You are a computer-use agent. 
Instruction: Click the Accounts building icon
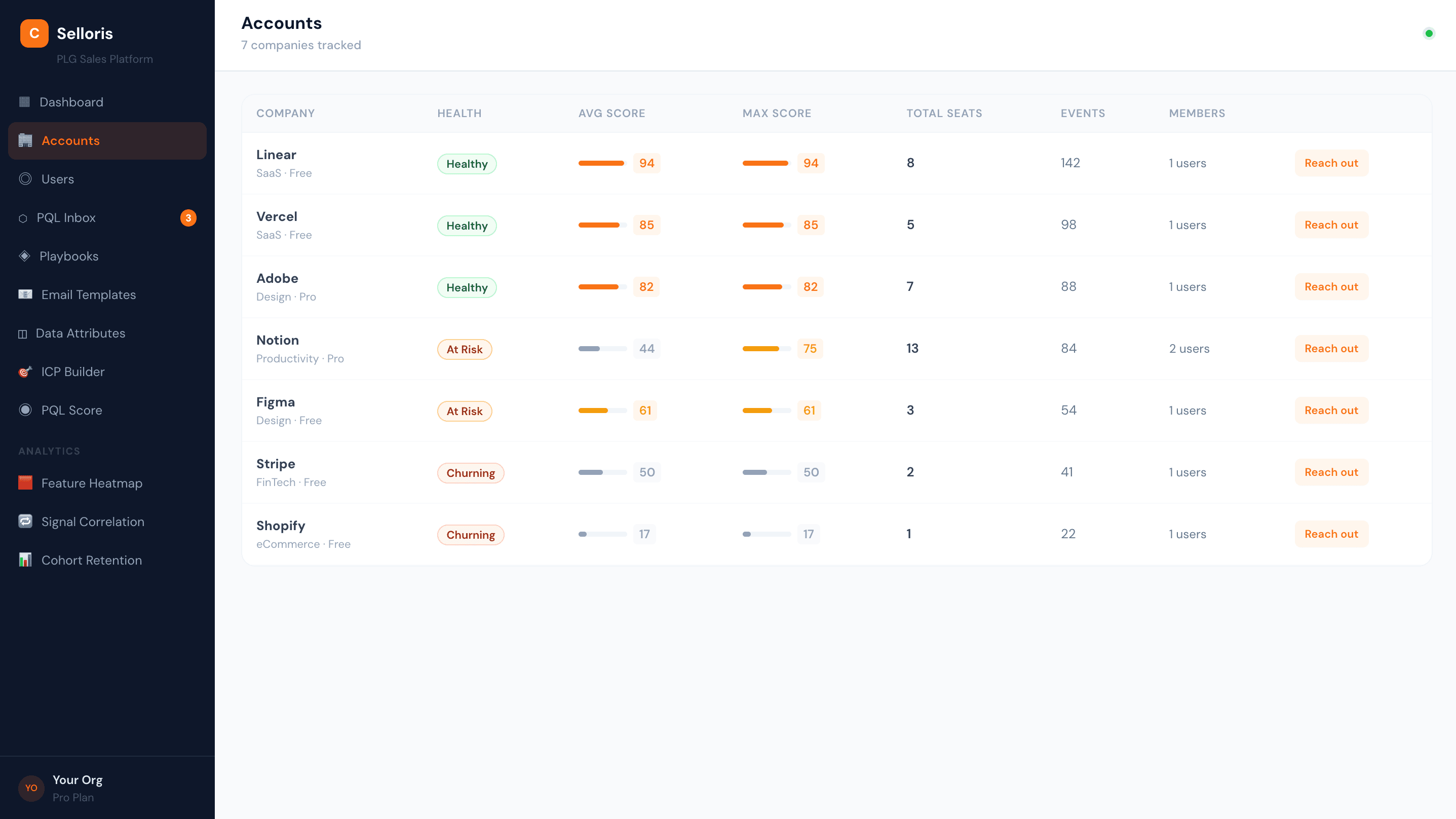pos(25,140)
